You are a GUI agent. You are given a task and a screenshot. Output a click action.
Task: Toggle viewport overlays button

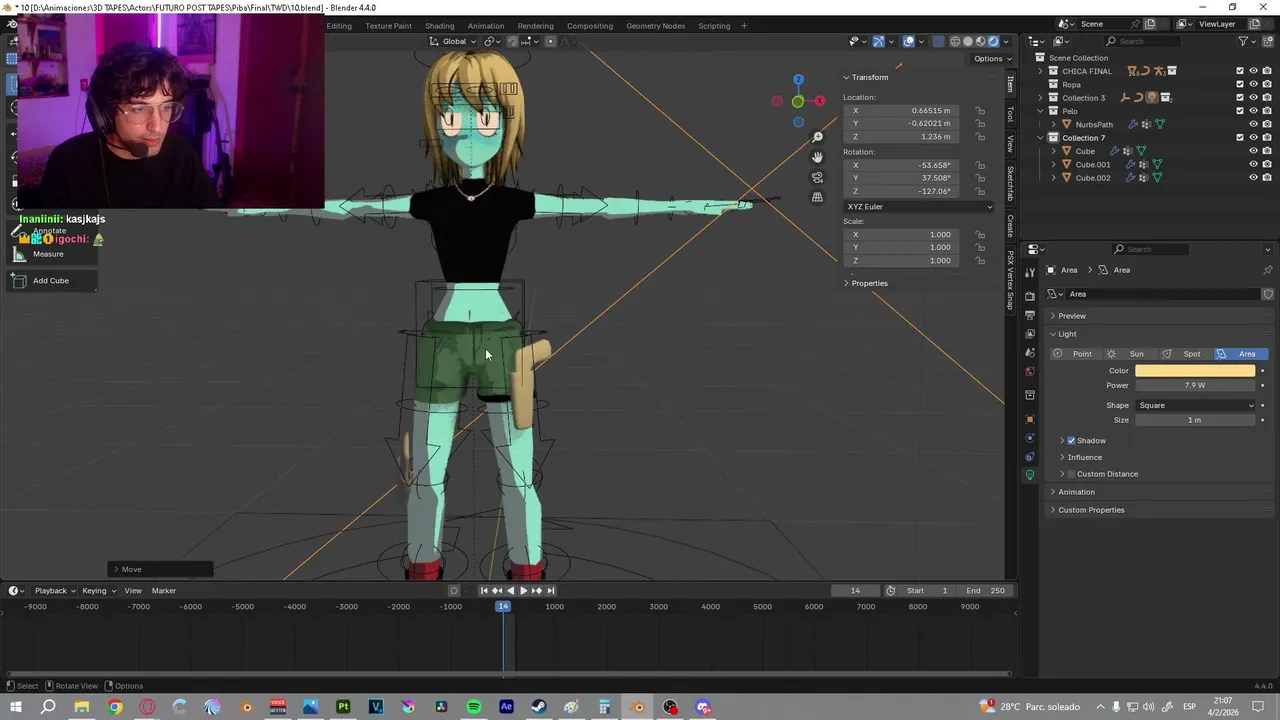(x=908, y=41)
